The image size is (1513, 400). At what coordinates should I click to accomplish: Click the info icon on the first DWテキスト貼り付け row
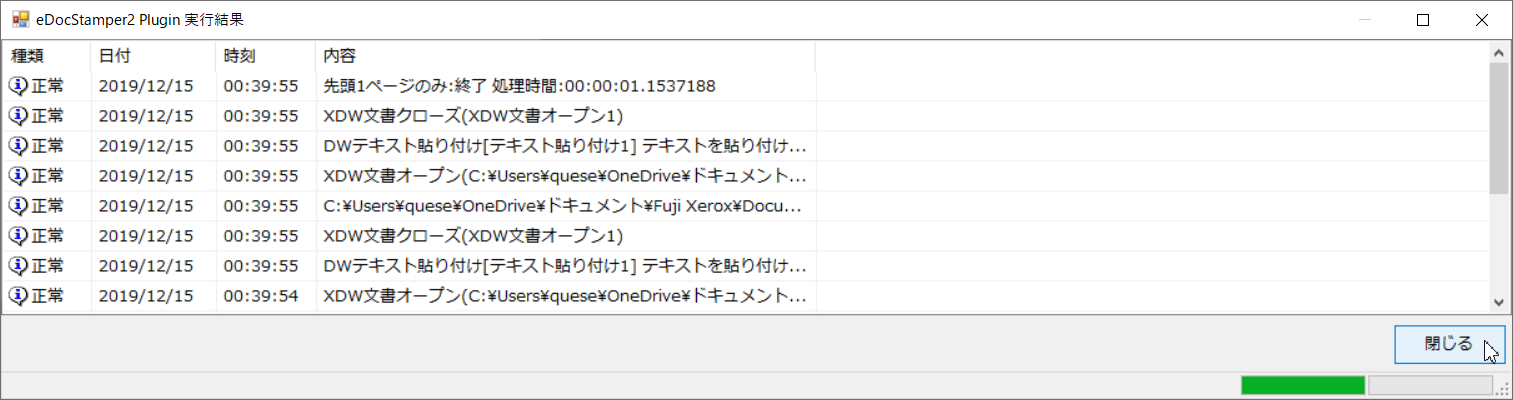pyautogui.click(x=18, y=146)
